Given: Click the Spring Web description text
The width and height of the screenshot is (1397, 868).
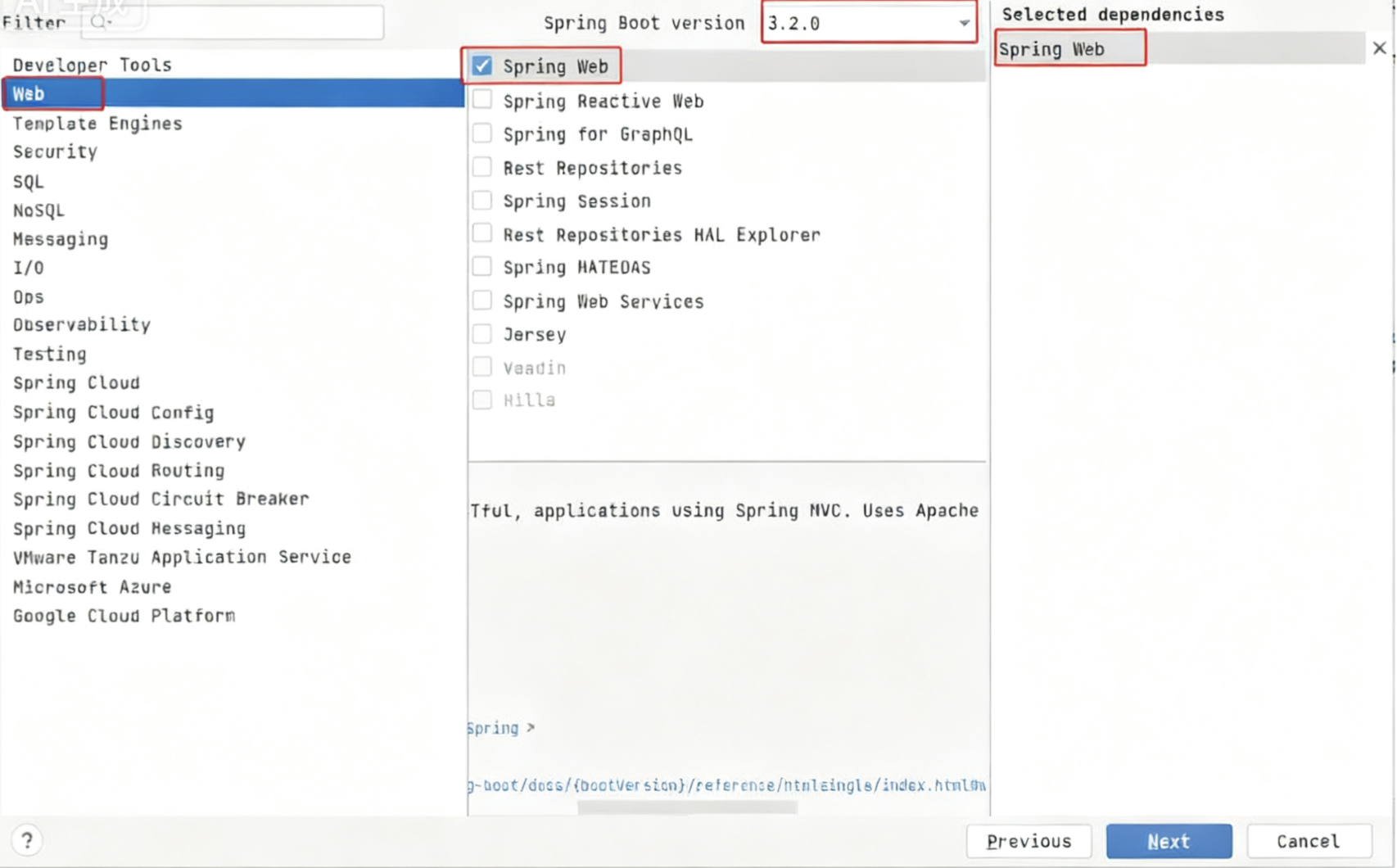Looking at the screenshot, I should point(725,510).
